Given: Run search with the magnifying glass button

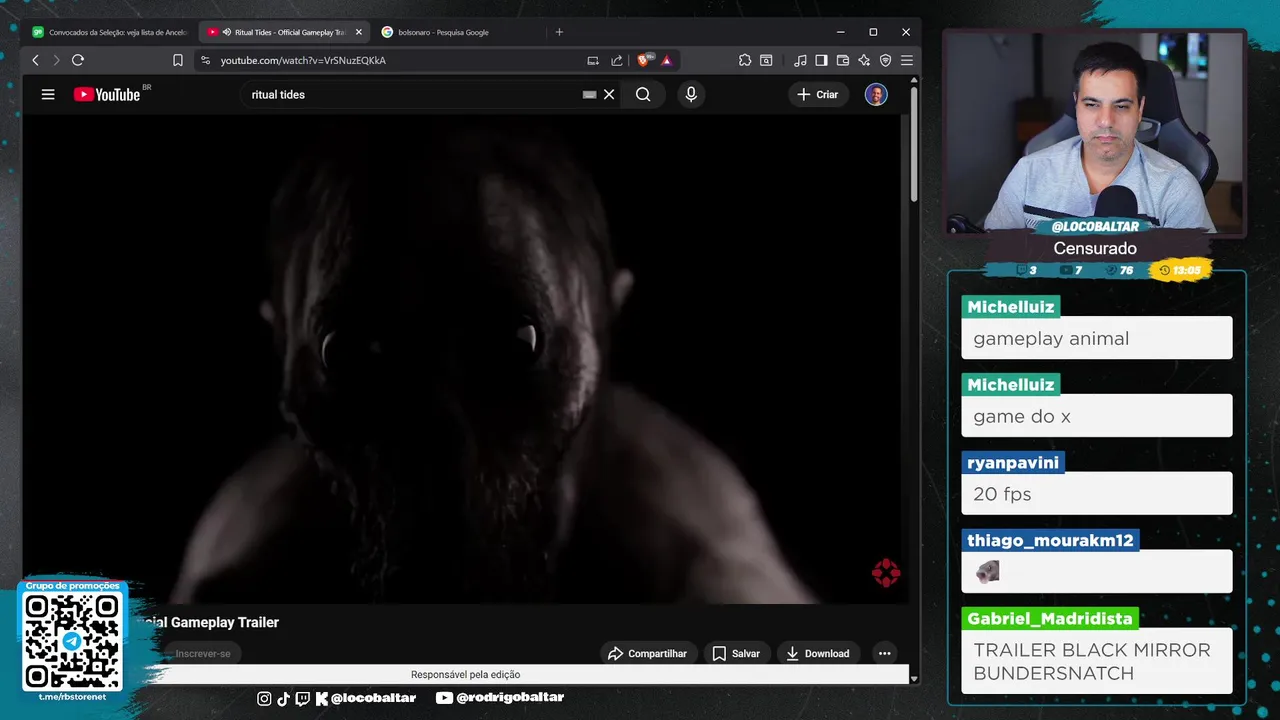Looking at the screenshot, I should click(x=643, y=94).
